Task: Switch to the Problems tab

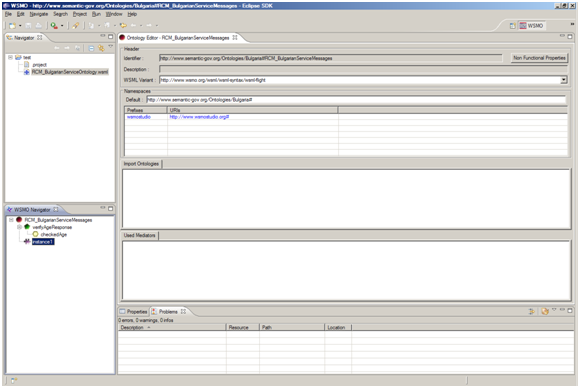Action: pyautogui.click(x=168, y=312)
